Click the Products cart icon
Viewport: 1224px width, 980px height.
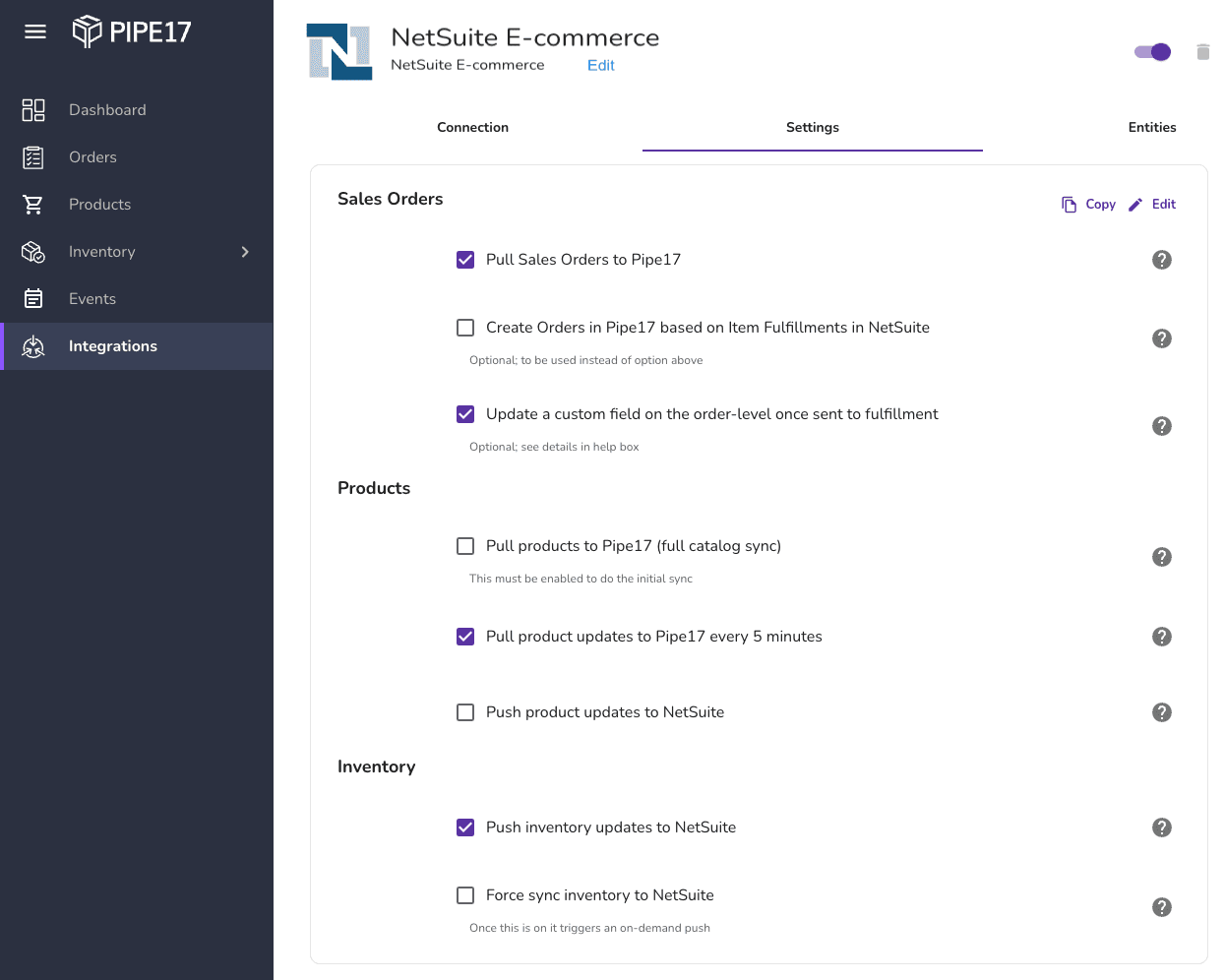[x=33, y=205]
